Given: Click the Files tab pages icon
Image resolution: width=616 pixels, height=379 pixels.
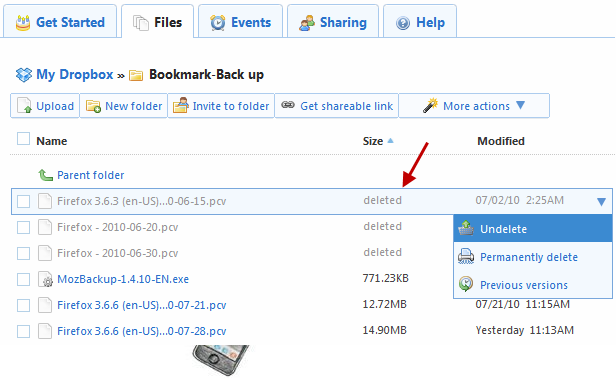Looking at the screenshot, I should pyautogui.click(x=141, y=23).
